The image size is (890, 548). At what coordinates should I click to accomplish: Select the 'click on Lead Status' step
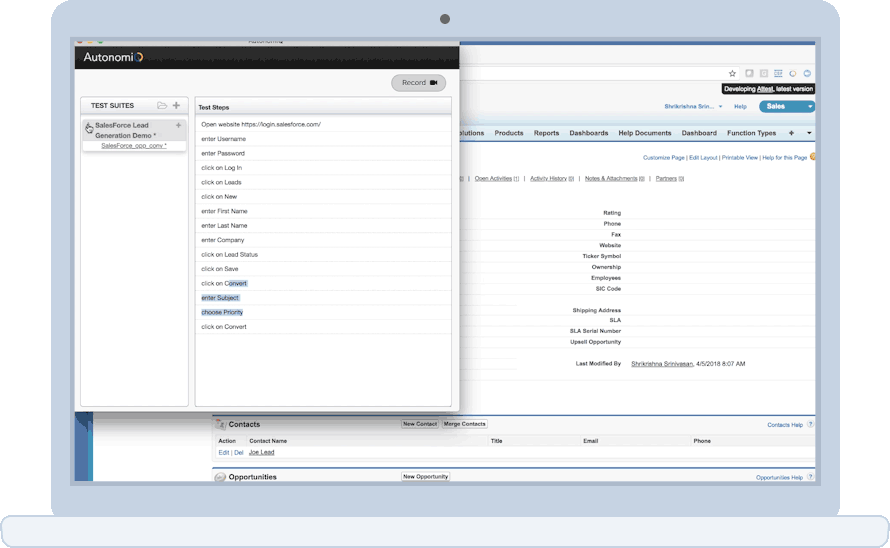[x=323, y=254]
